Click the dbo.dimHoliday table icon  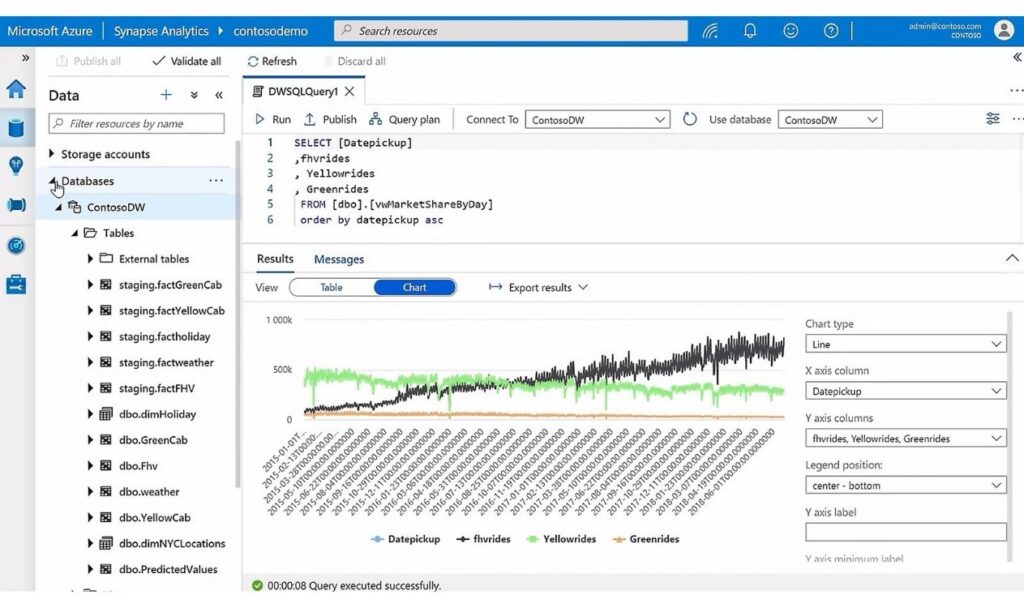[106, 414]
